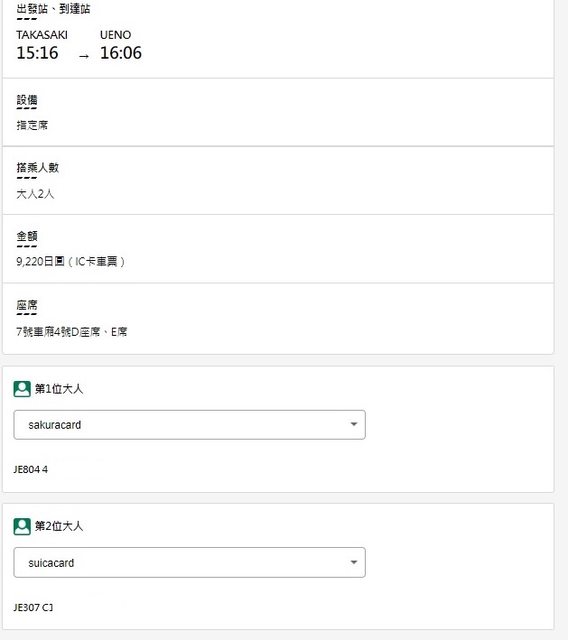Click the 座席 section heading
This screenshot has width=568, height=640.
(27, 305)
